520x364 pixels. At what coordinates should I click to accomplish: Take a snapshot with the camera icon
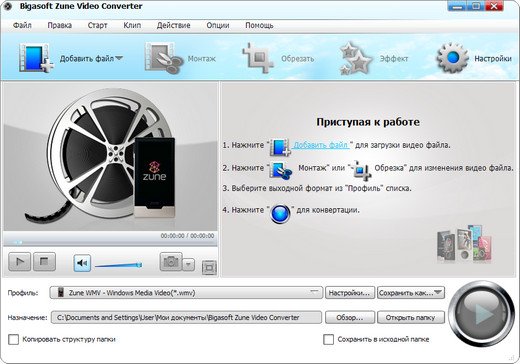tap(171, 262)
